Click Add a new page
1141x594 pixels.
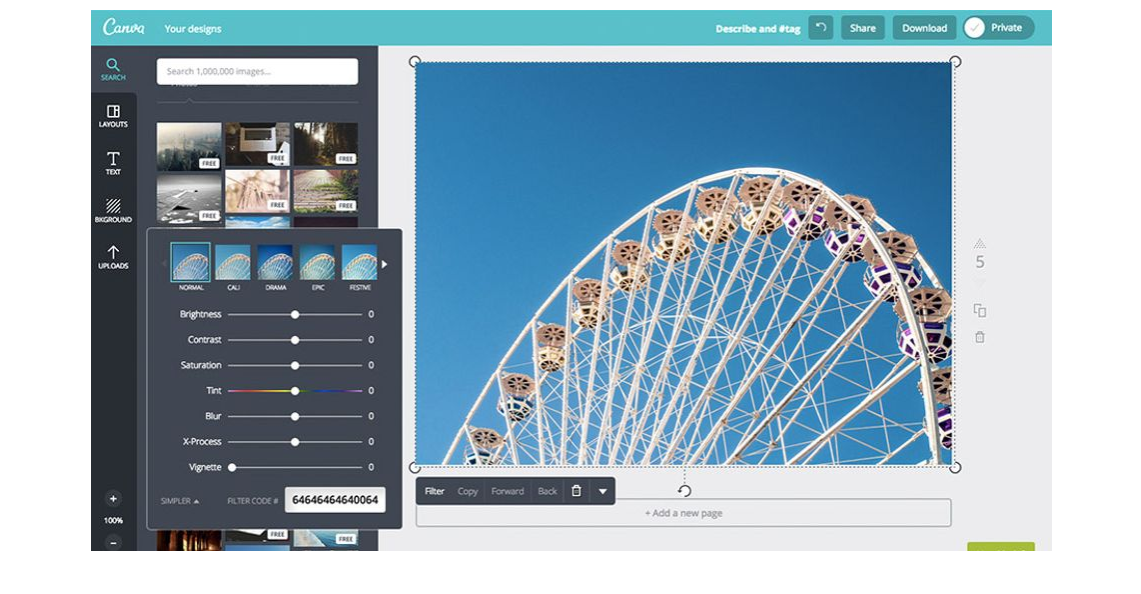[x=683, y=513]
